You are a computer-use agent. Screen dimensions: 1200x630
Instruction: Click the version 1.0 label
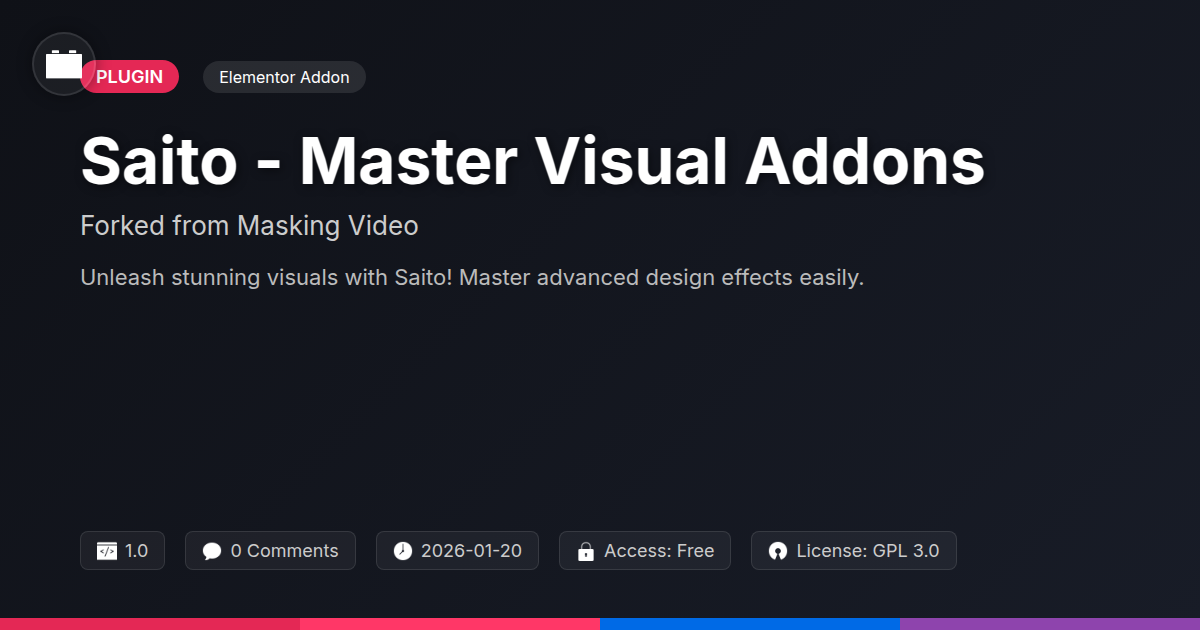pyautogui.click(x=137, y=551)
